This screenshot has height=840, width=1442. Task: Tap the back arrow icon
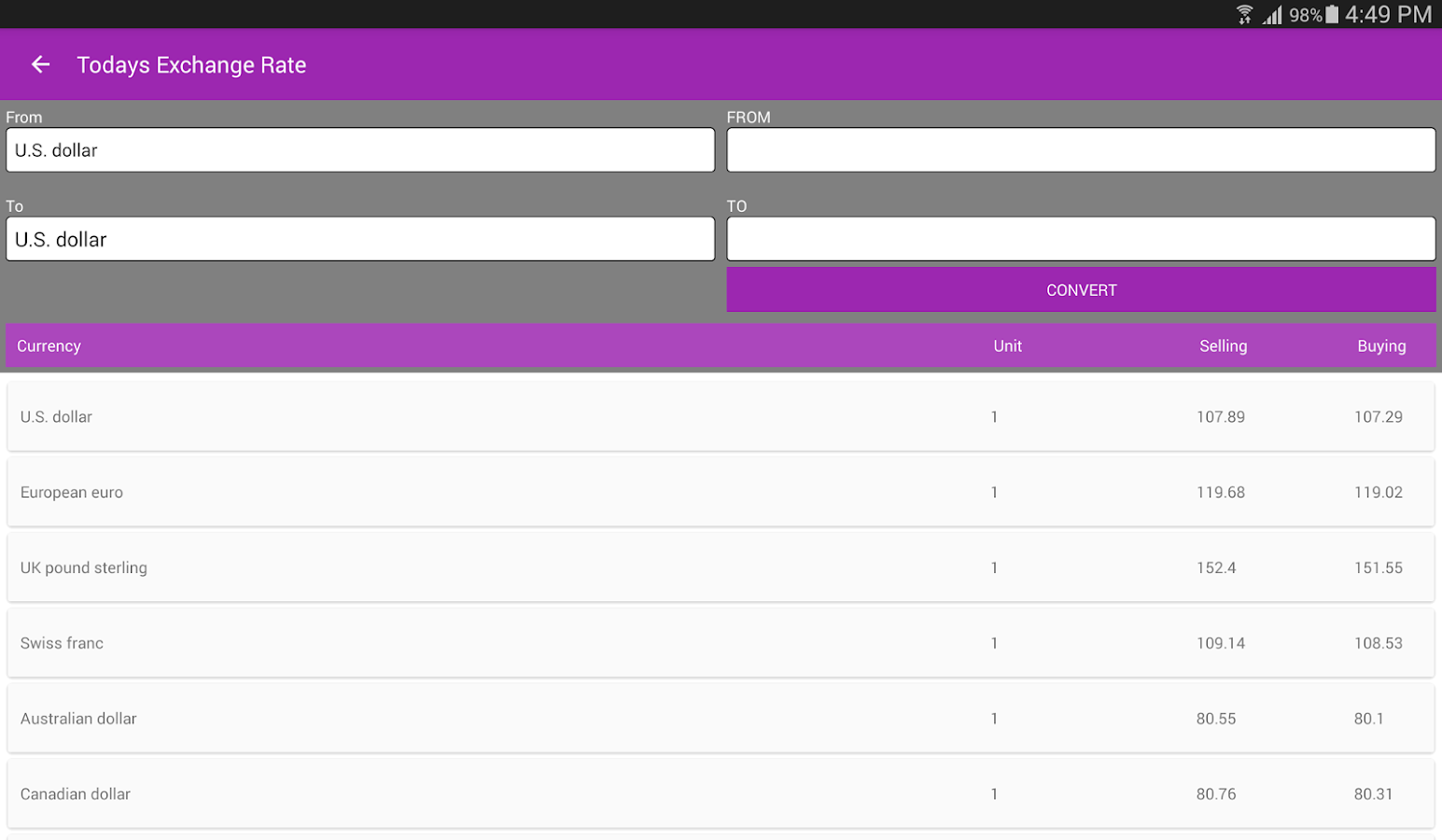coord(40,64)
